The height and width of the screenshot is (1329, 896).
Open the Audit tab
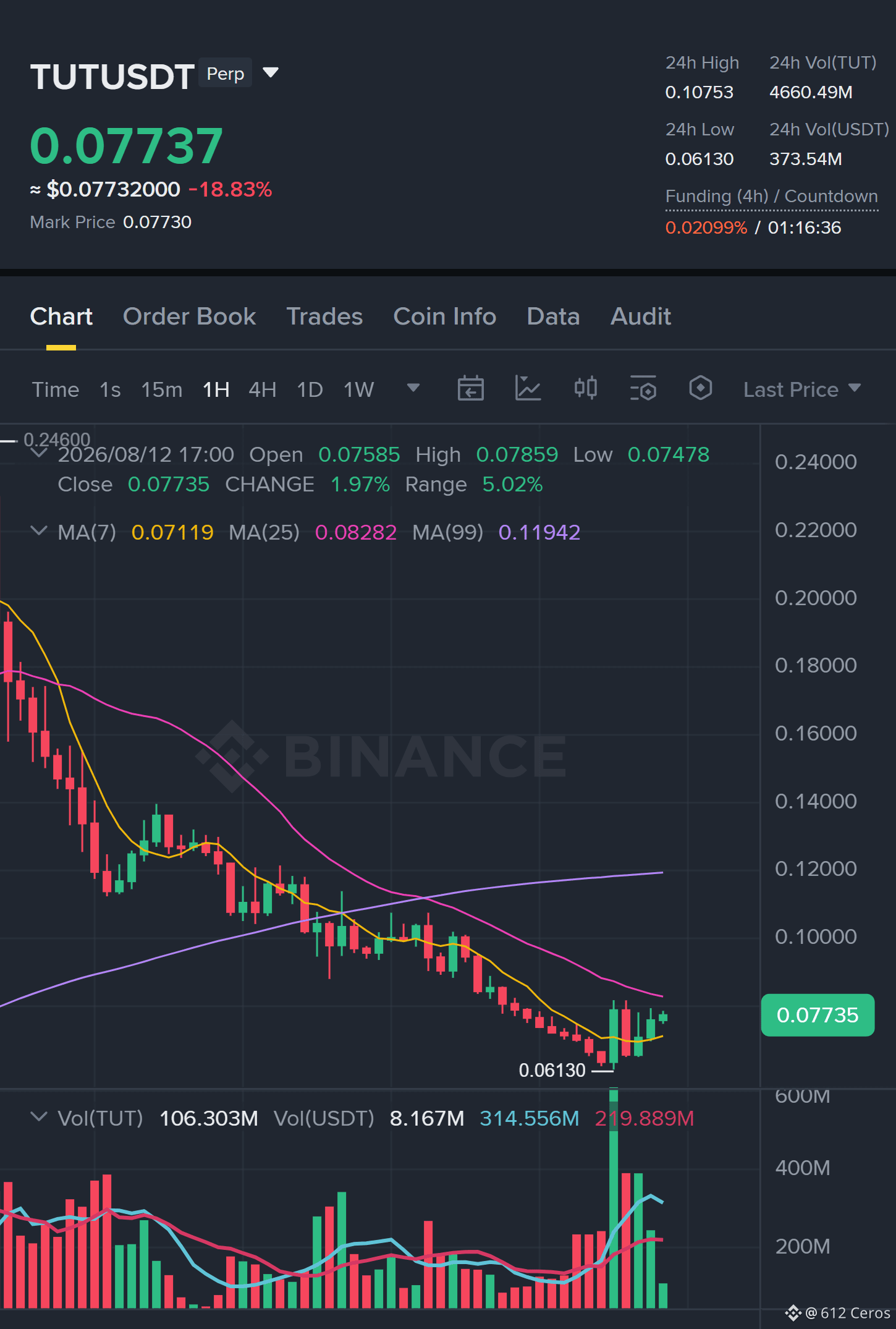pos(641,316)
